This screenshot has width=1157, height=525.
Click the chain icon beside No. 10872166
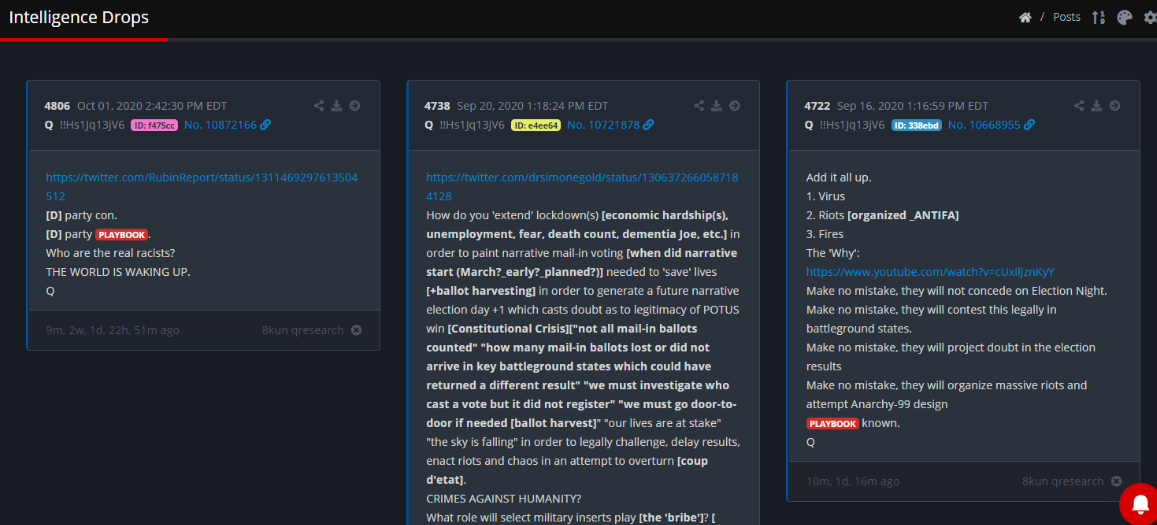click(266, 125)
